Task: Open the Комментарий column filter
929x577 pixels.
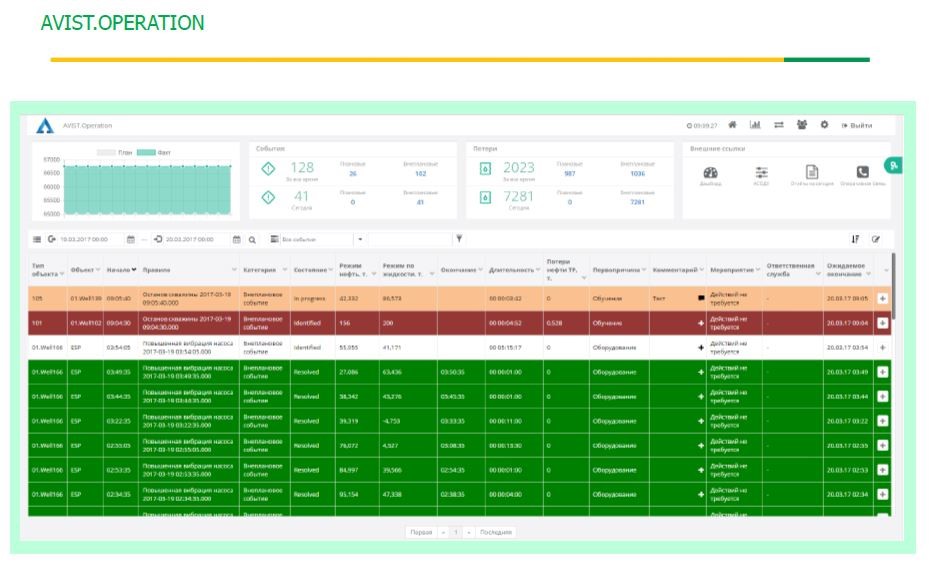Action: coord(701,270)
